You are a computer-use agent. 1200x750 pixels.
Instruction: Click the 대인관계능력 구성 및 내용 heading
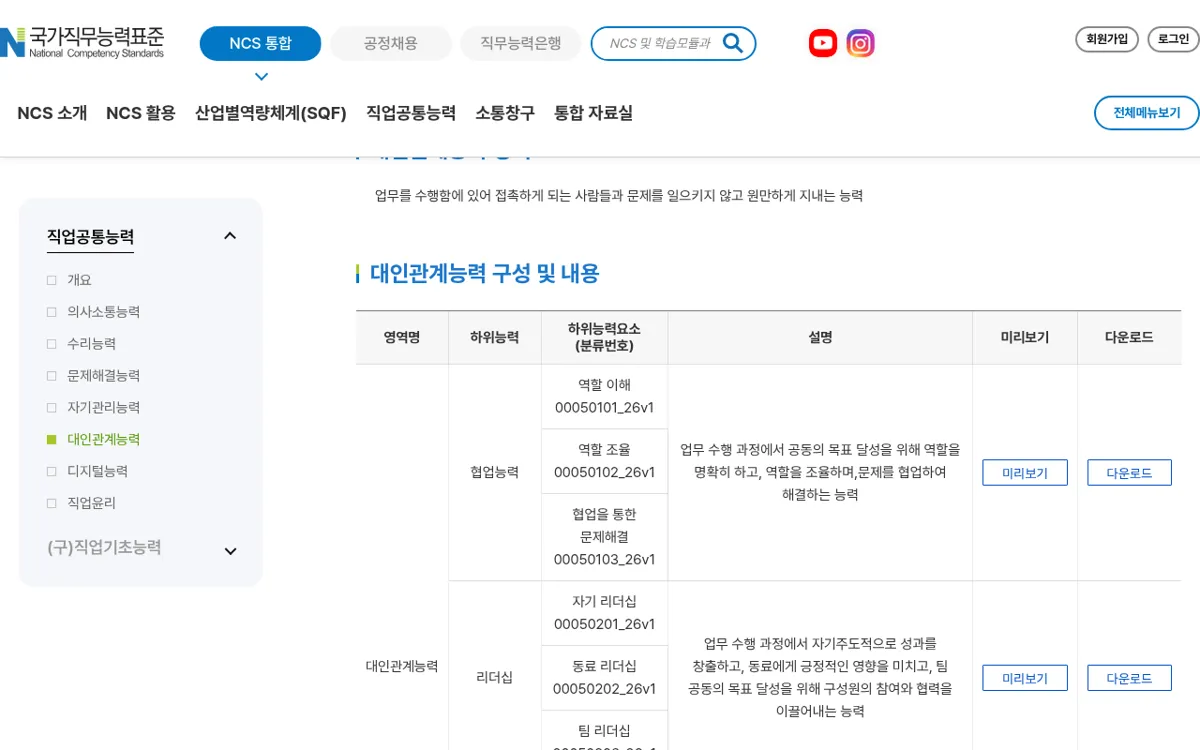485,274
